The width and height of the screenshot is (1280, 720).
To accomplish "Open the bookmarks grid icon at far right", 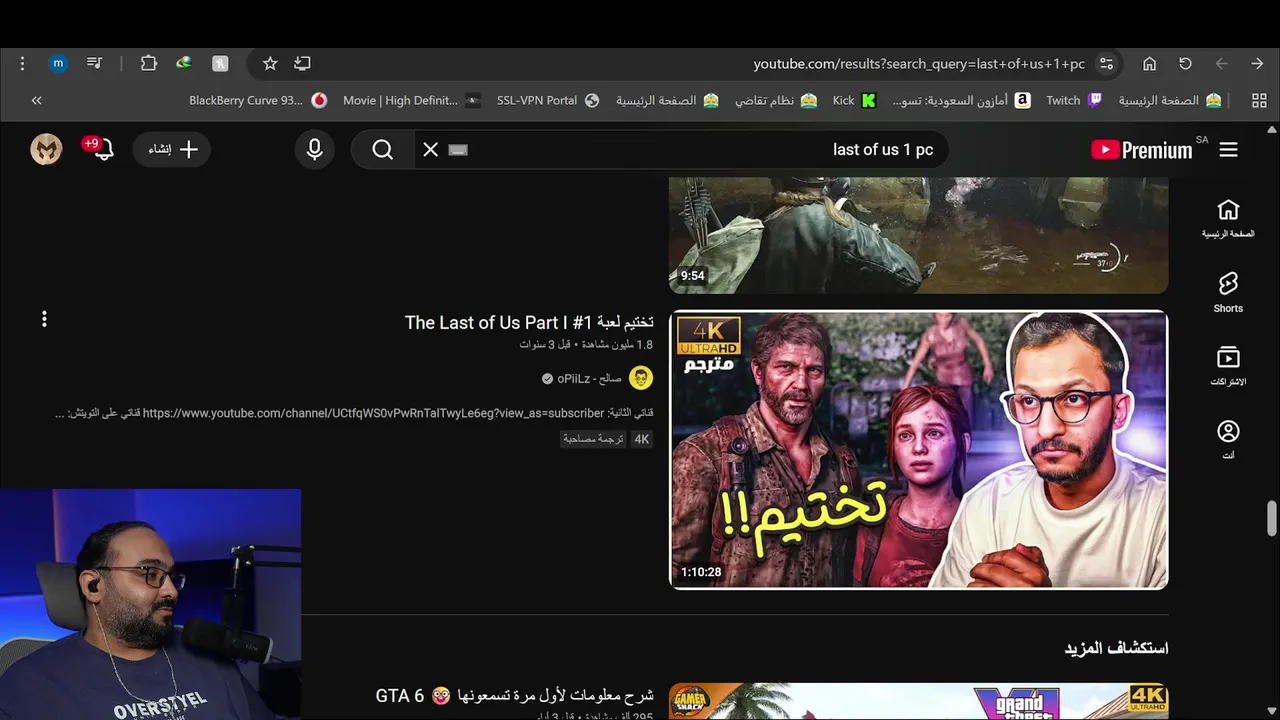I will (1259, 101).
